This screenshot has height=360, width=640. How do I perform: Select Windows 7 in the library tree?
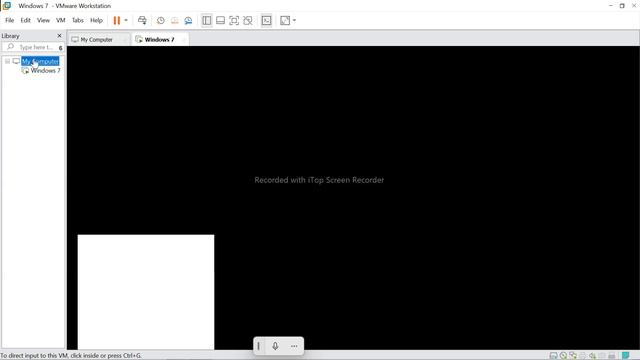[45, 71]
